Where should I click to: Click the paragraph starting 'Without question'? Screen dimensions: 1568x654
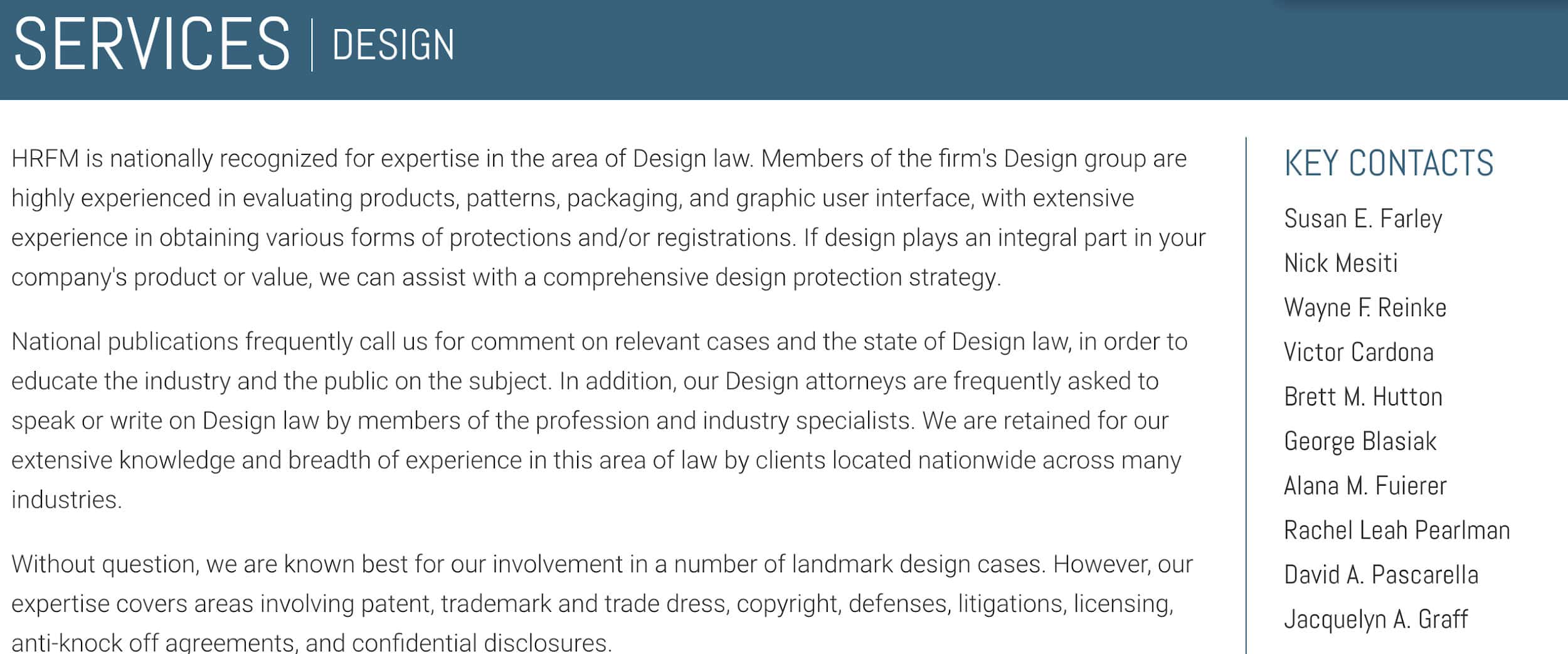(602, 603)
